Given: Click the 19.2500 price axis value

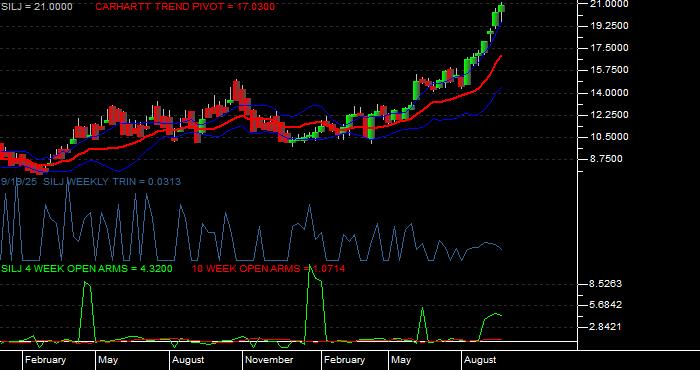Looking at the screenshot, I should [609, 26].
